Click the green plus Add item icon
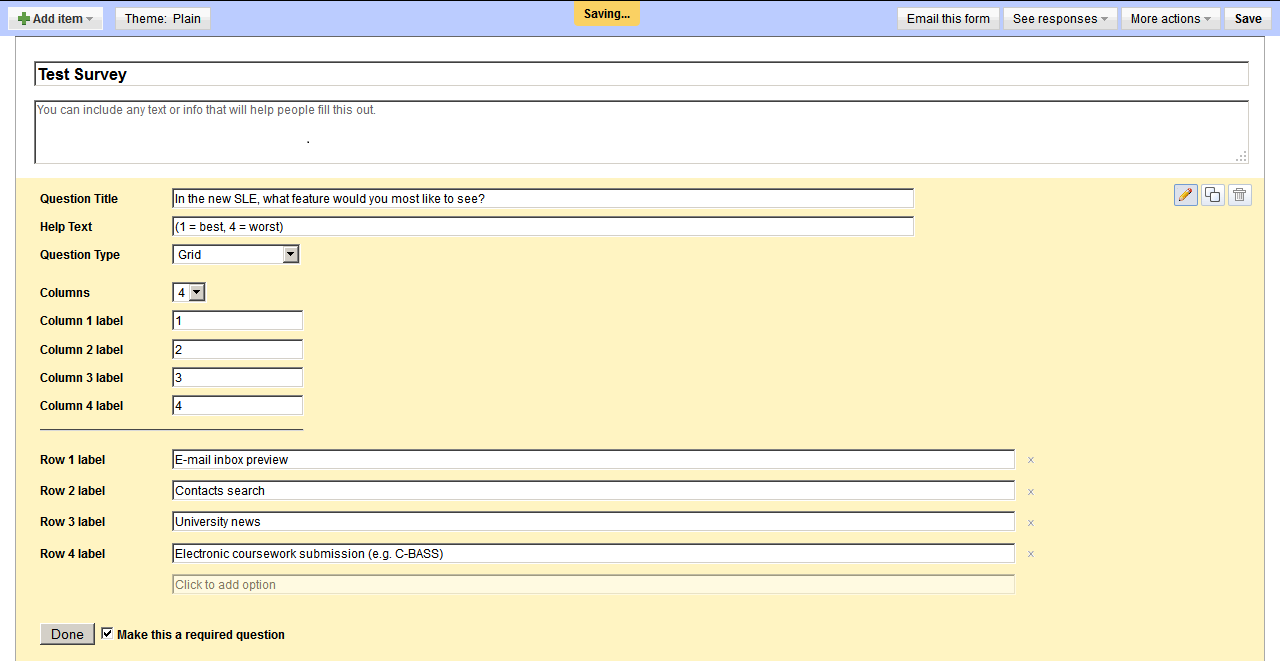1280x661 pixels. coord(24,19)
